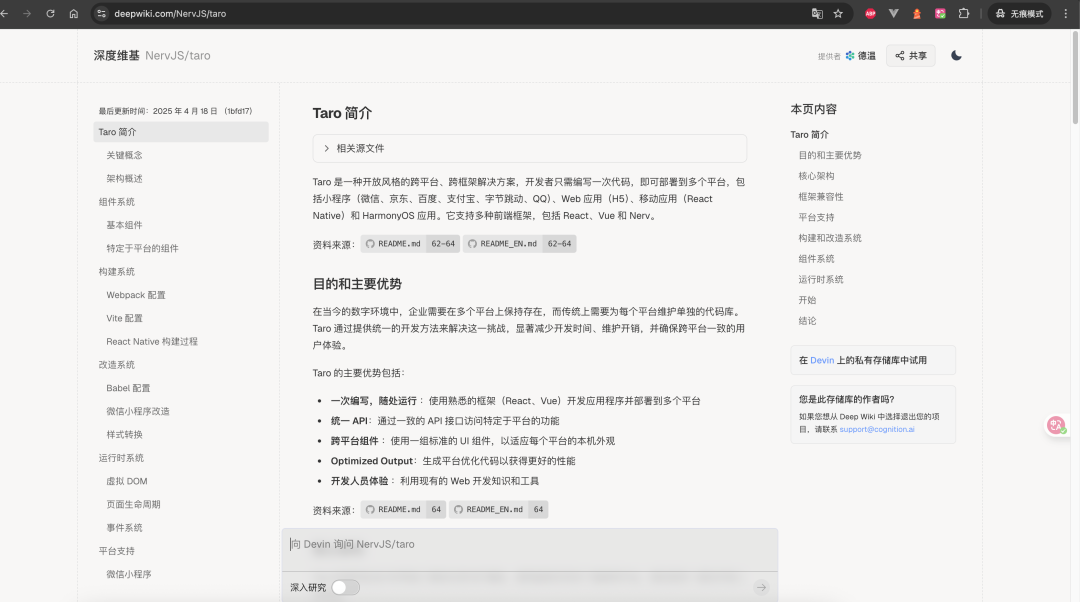The height and width of the screenshot is (602, 1080).
Task: Open 微信小程序 sidebar page
Action: click(129, 574)
